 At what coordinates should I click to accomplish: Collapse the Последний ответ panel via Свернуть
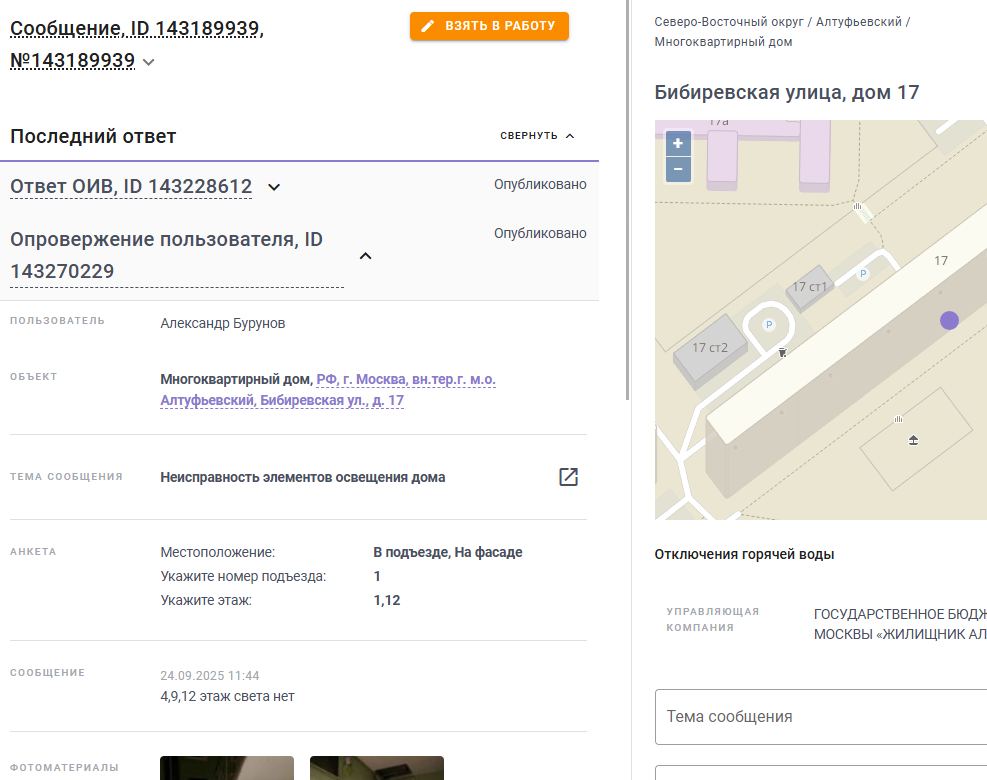pos(537,135)
